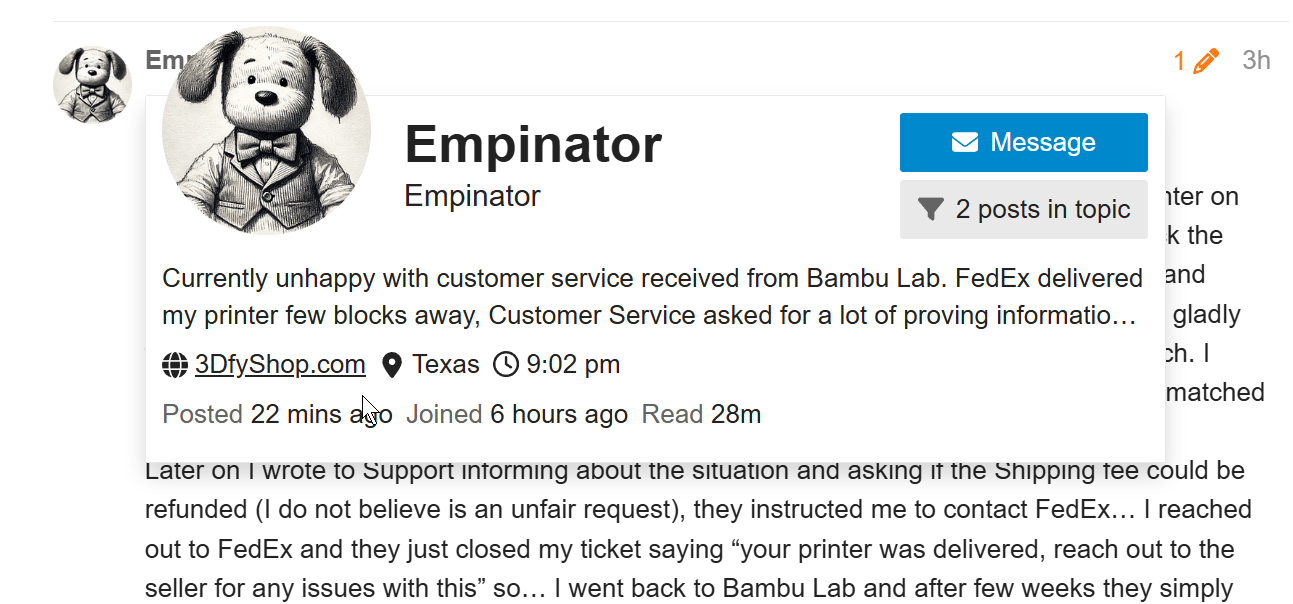1293x604 pixels.
Task: Click the funnel filter icon
Action: click(931, 210)
